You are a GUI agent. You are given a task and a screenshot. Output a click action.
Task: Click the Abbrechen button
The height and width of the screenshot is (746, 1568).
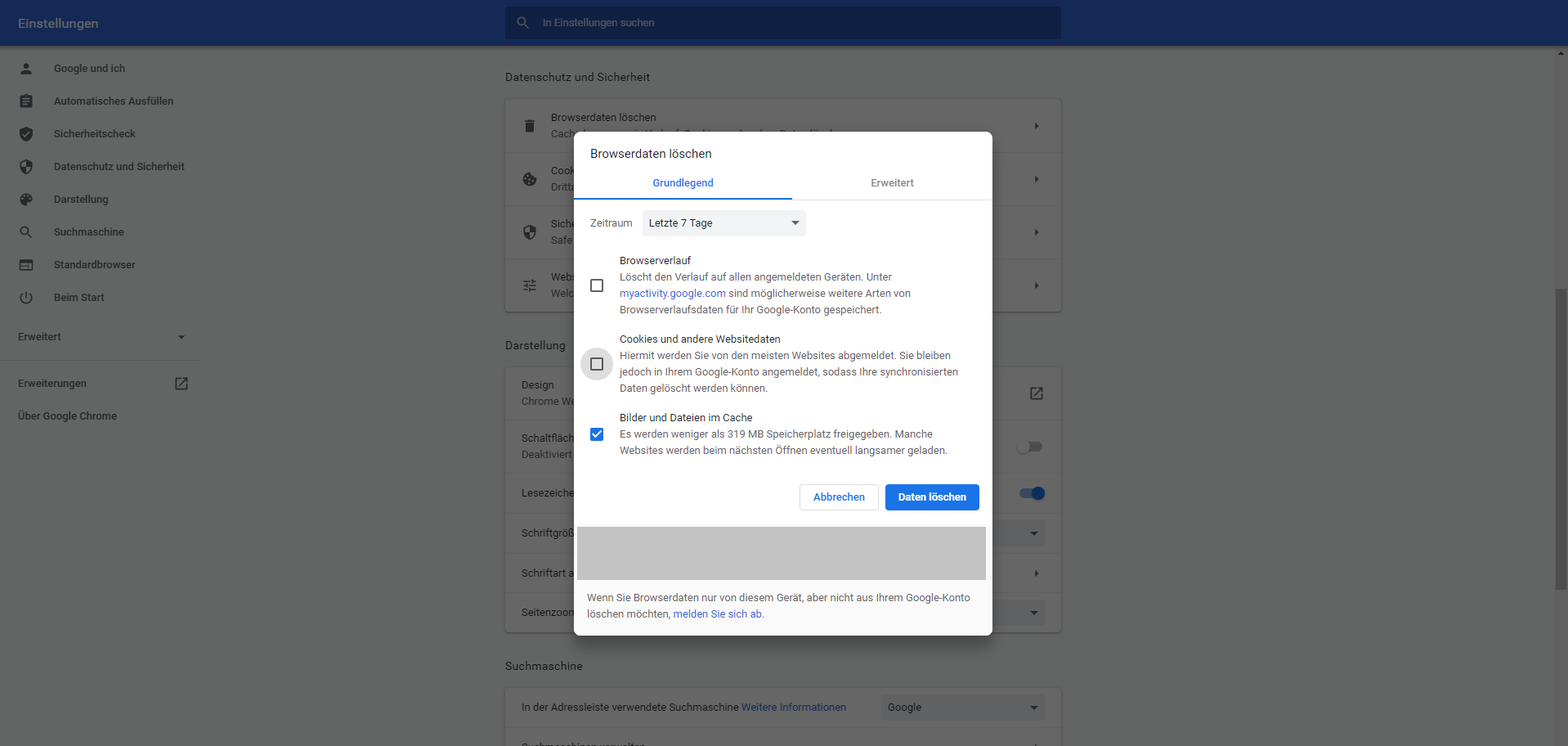pos(839,497)
